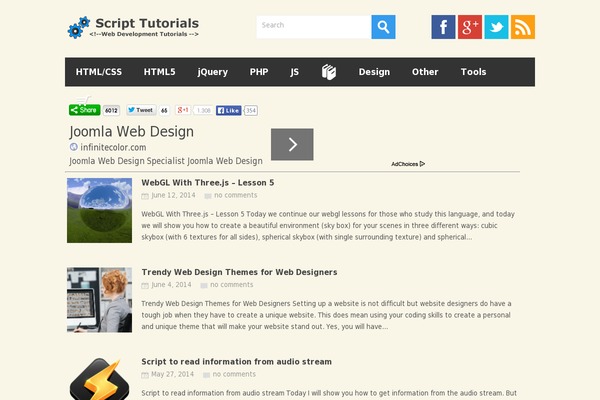Open the PHP menu

point(259,72)
